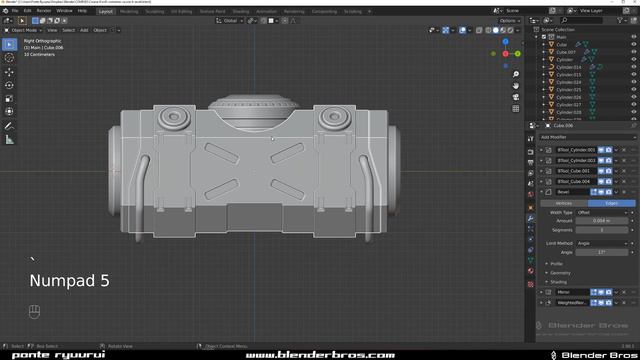The height and width of the screenshot is (360, 640).
Task: Toggle Main collection exclude checkbox
Action: (x=544, y=37)
